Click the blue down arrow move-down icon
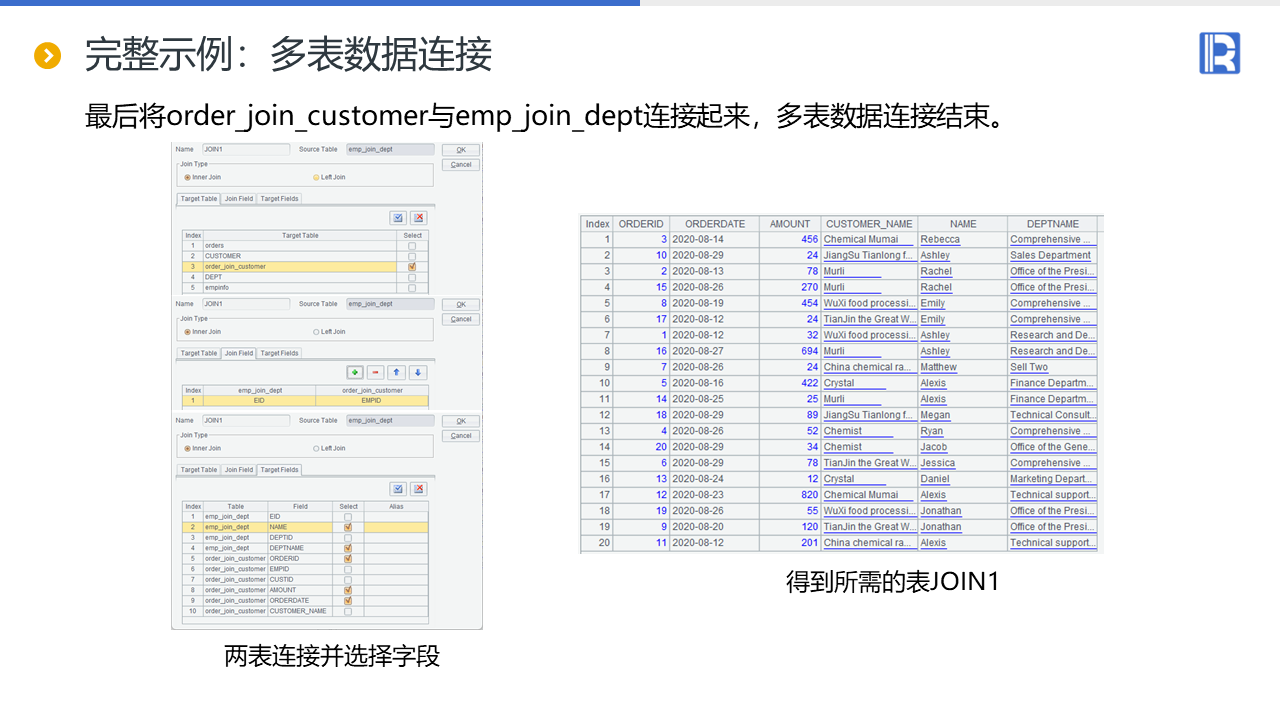 point(418,372)
